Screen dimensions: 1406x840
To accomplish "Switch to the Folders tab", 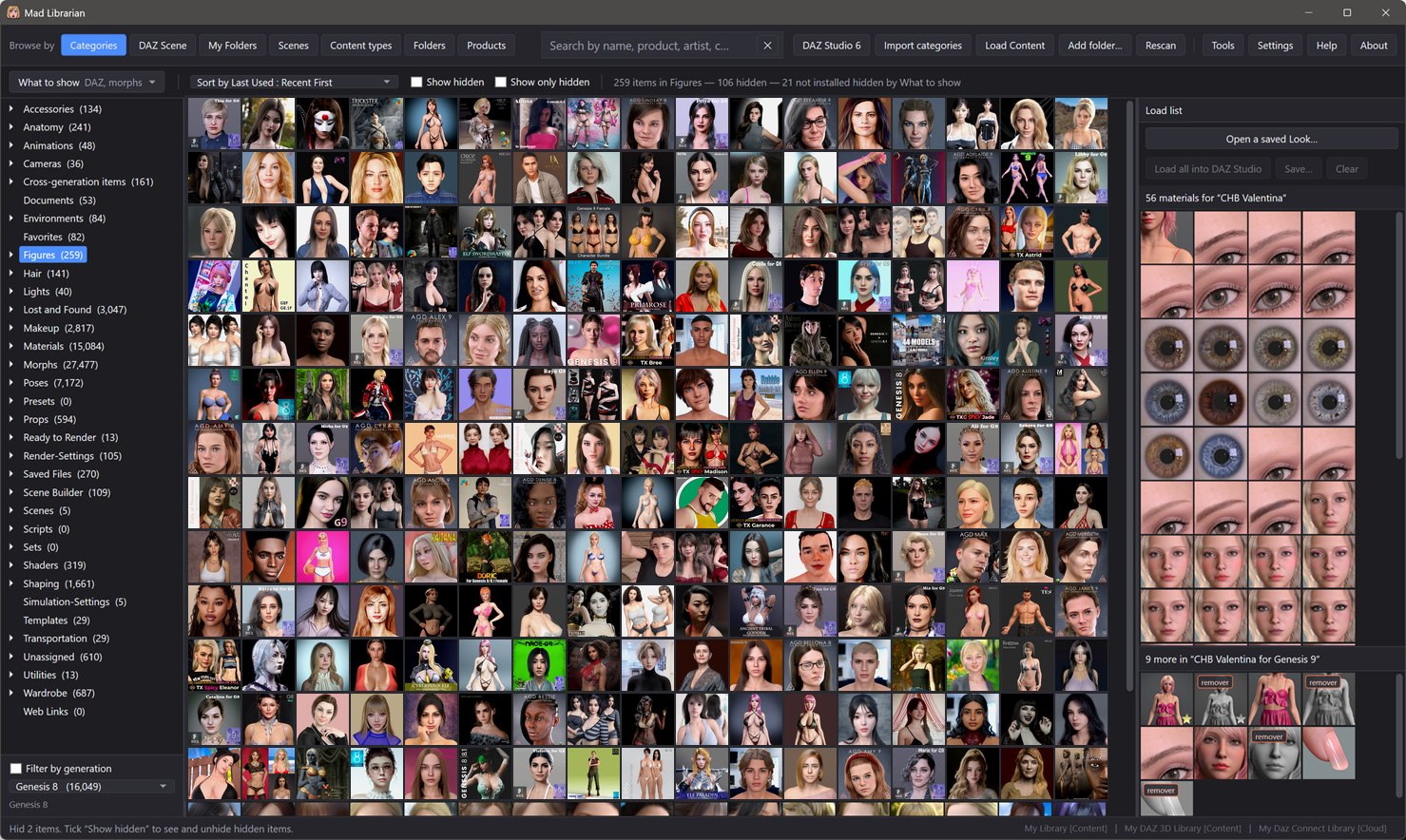I will click(429, 46).
